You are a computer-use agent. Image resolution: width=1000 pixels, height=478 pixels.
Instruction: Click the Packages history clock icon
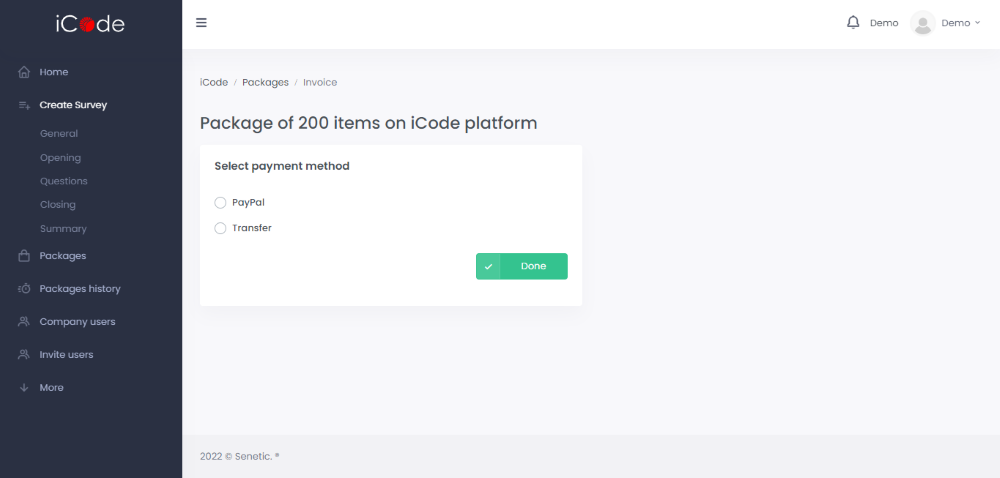(x=25, y=289)
